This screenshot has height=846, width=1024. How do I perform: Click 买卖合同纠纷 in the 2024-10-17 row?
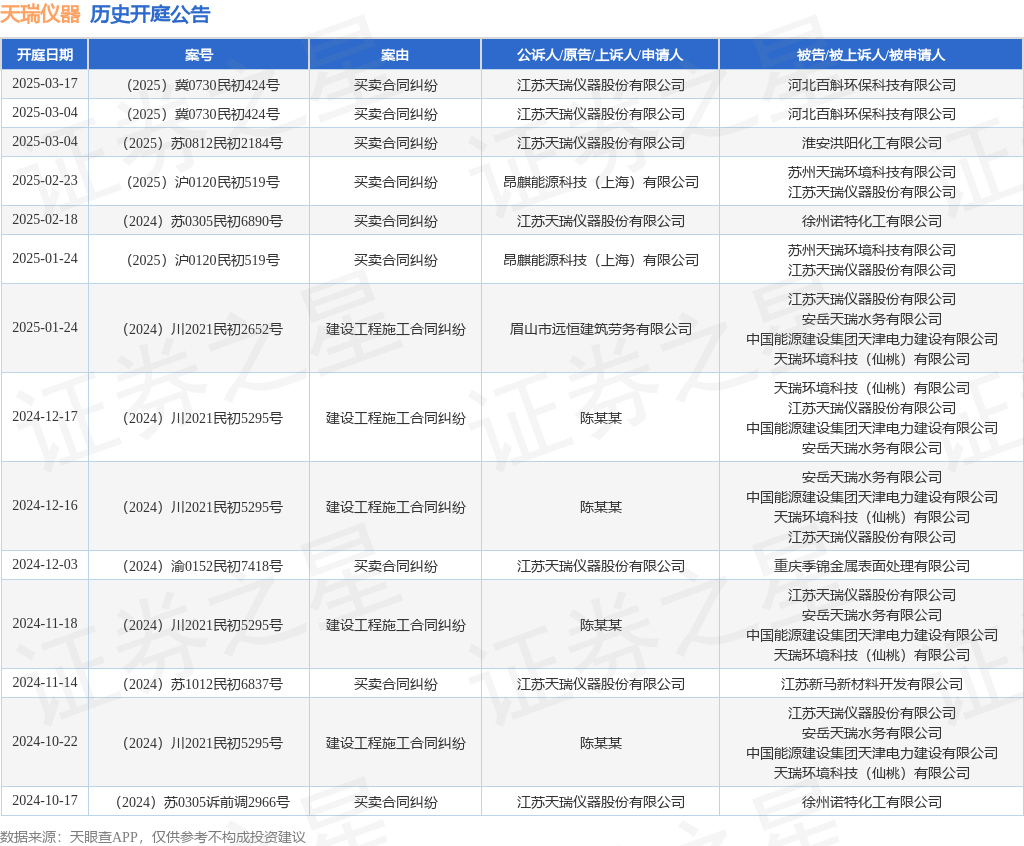[x=396, y=802]
